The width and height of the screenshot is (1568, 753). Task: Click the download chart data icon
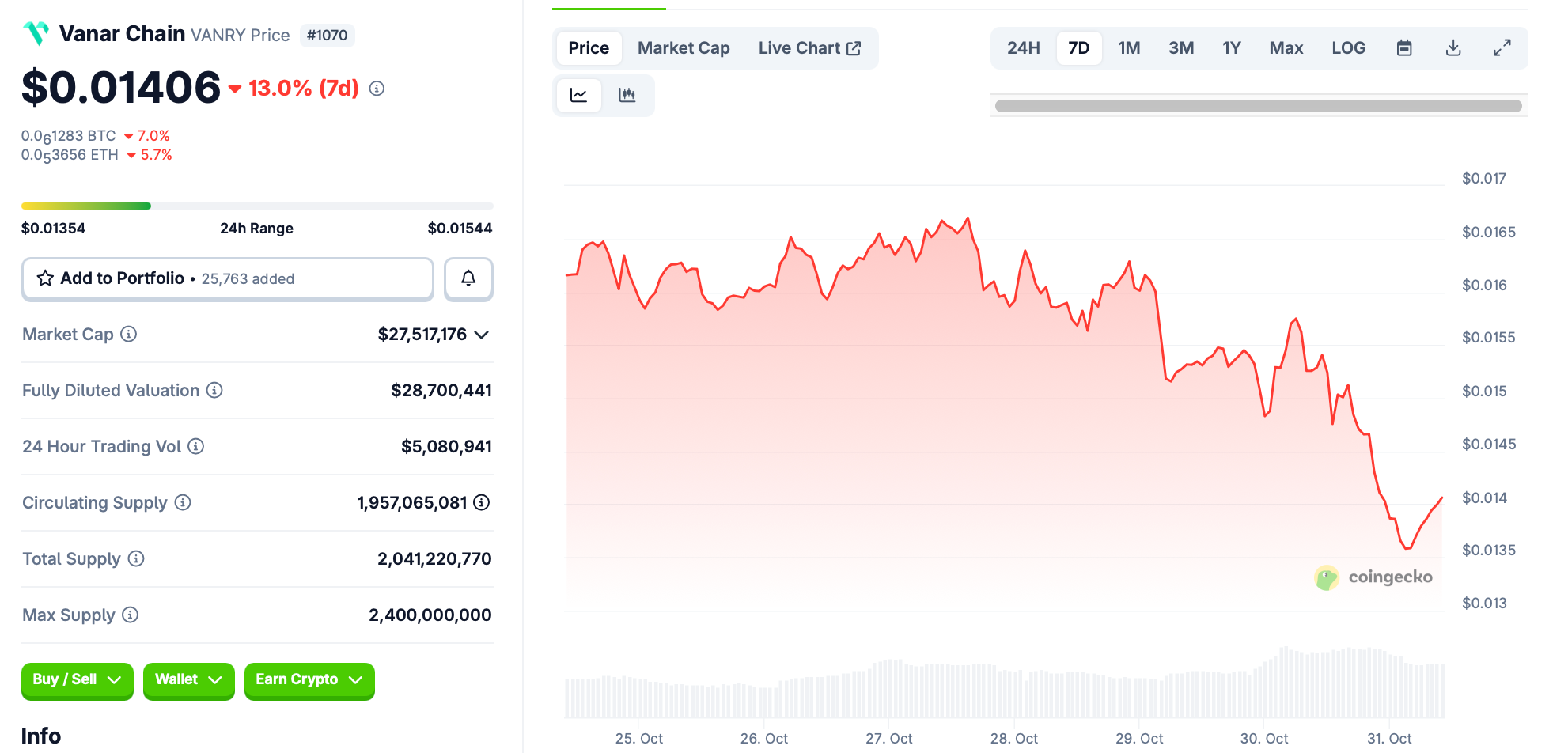tap(1453, 47)
